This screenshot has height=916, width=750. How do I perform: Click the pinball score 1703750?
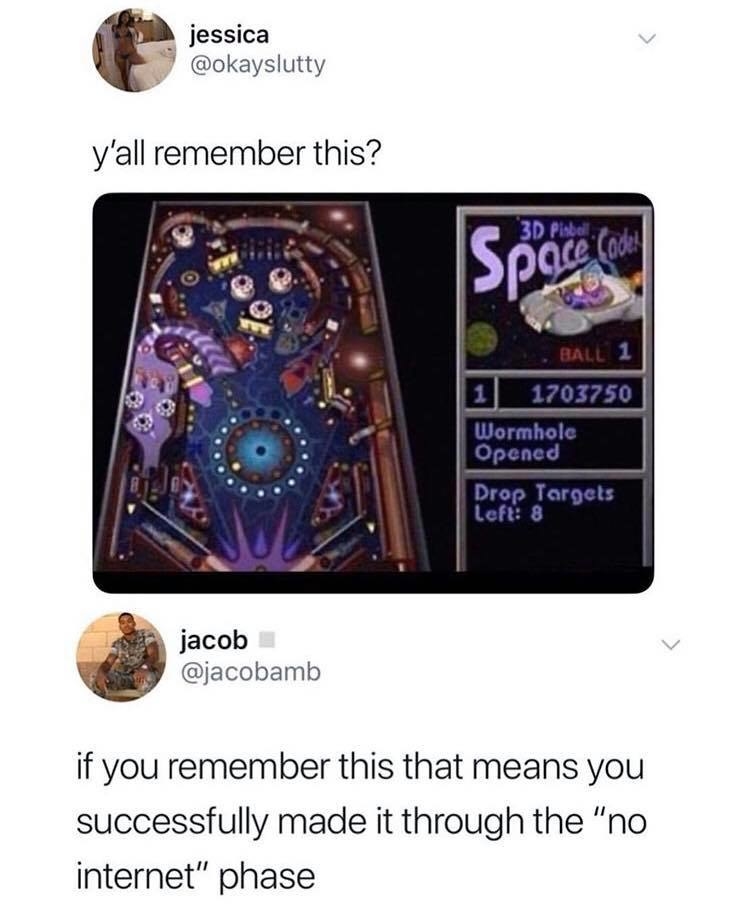[581, 393]
